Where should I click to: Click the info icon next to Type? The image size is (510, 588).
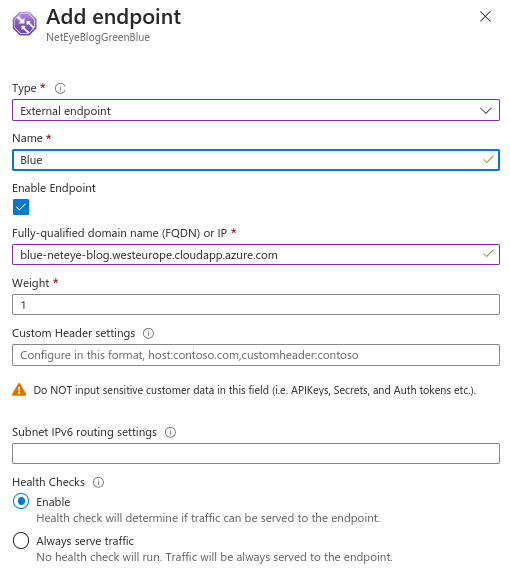tap(60, 88)
